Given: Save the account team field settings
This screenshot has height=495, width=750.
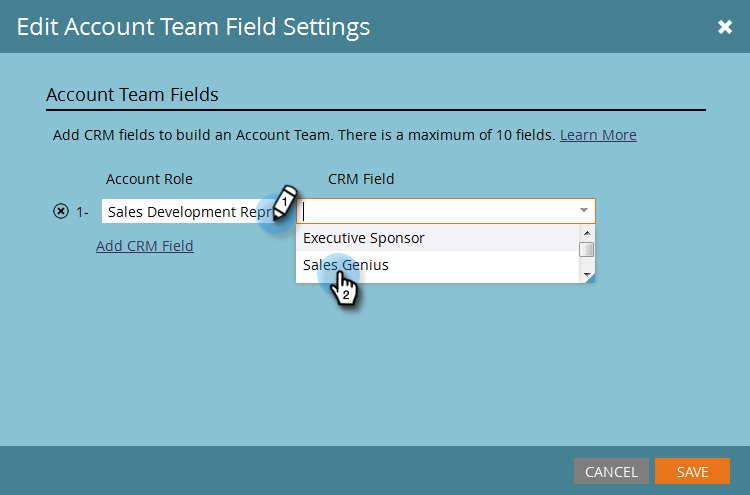Looking at the screenshot, I should point(692,471).
